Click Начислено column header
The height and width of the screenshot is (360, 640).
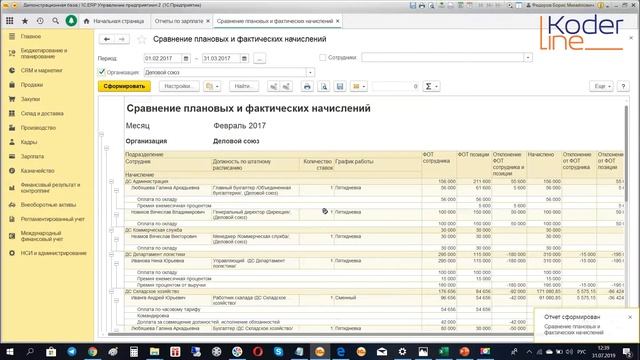click(x=541, y=155)
